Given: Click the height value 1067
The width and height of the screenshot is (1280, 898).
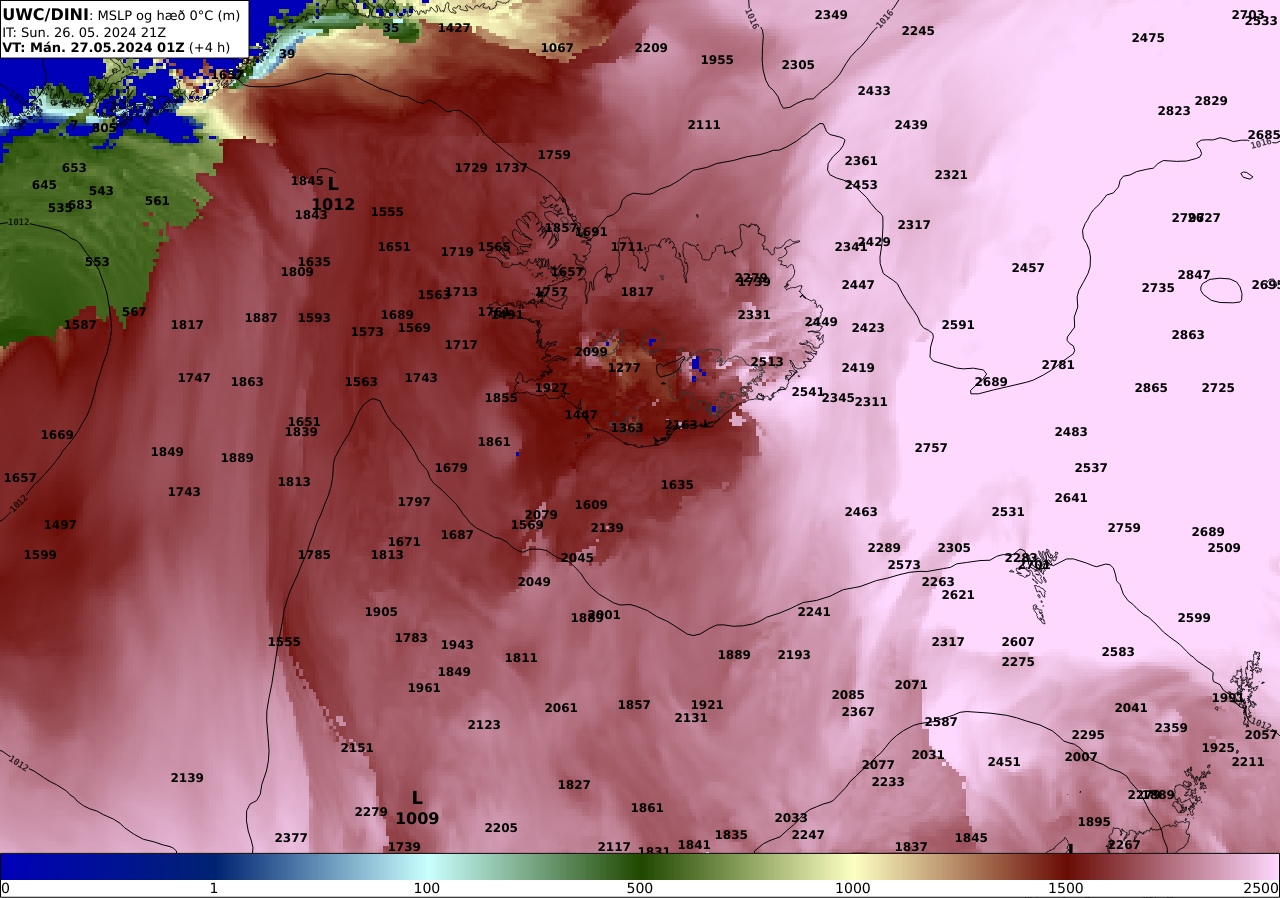Looking at the screenshot, I should [x=557, y=48].
